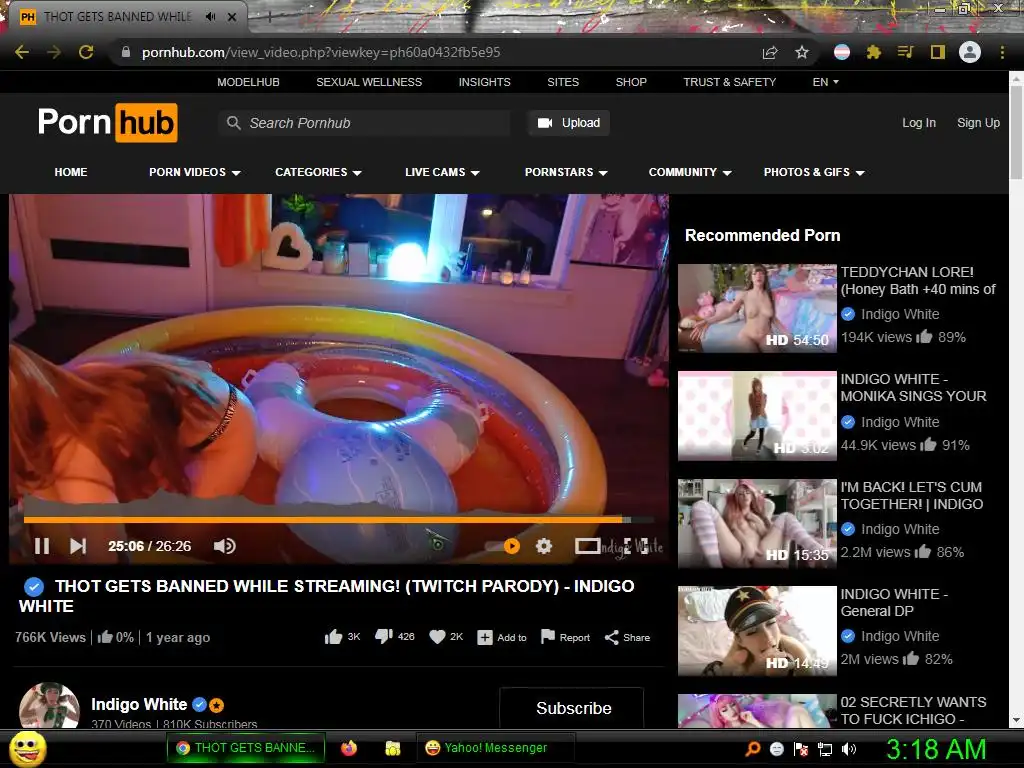The image size is (1024, 768).
Task: Add the video to a playlist
Action: click(502, 637)
